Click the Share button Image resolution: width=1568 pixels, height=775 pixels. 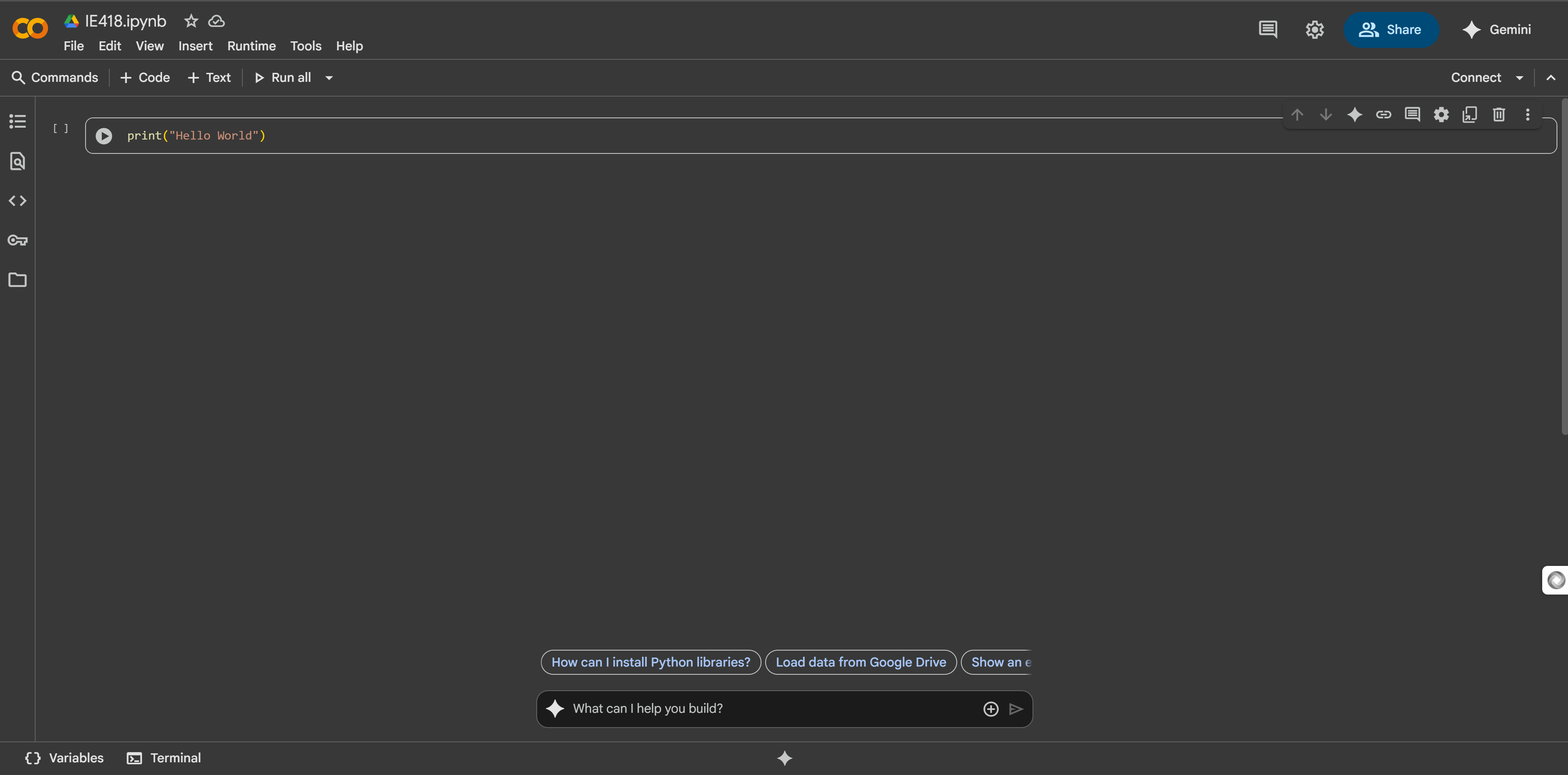tap(1391, 30)
